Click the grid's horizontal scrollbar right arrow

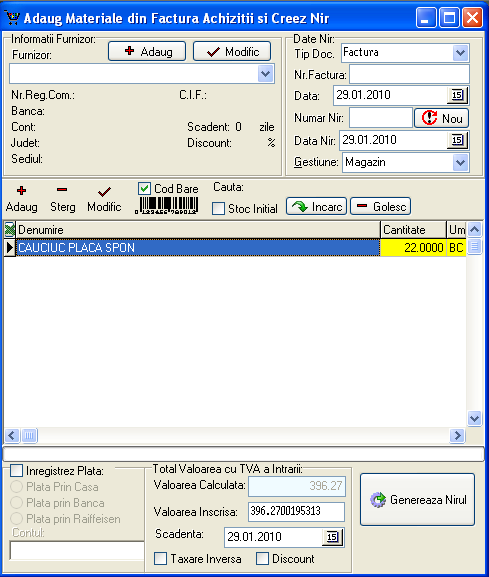[x=457, y=436]
